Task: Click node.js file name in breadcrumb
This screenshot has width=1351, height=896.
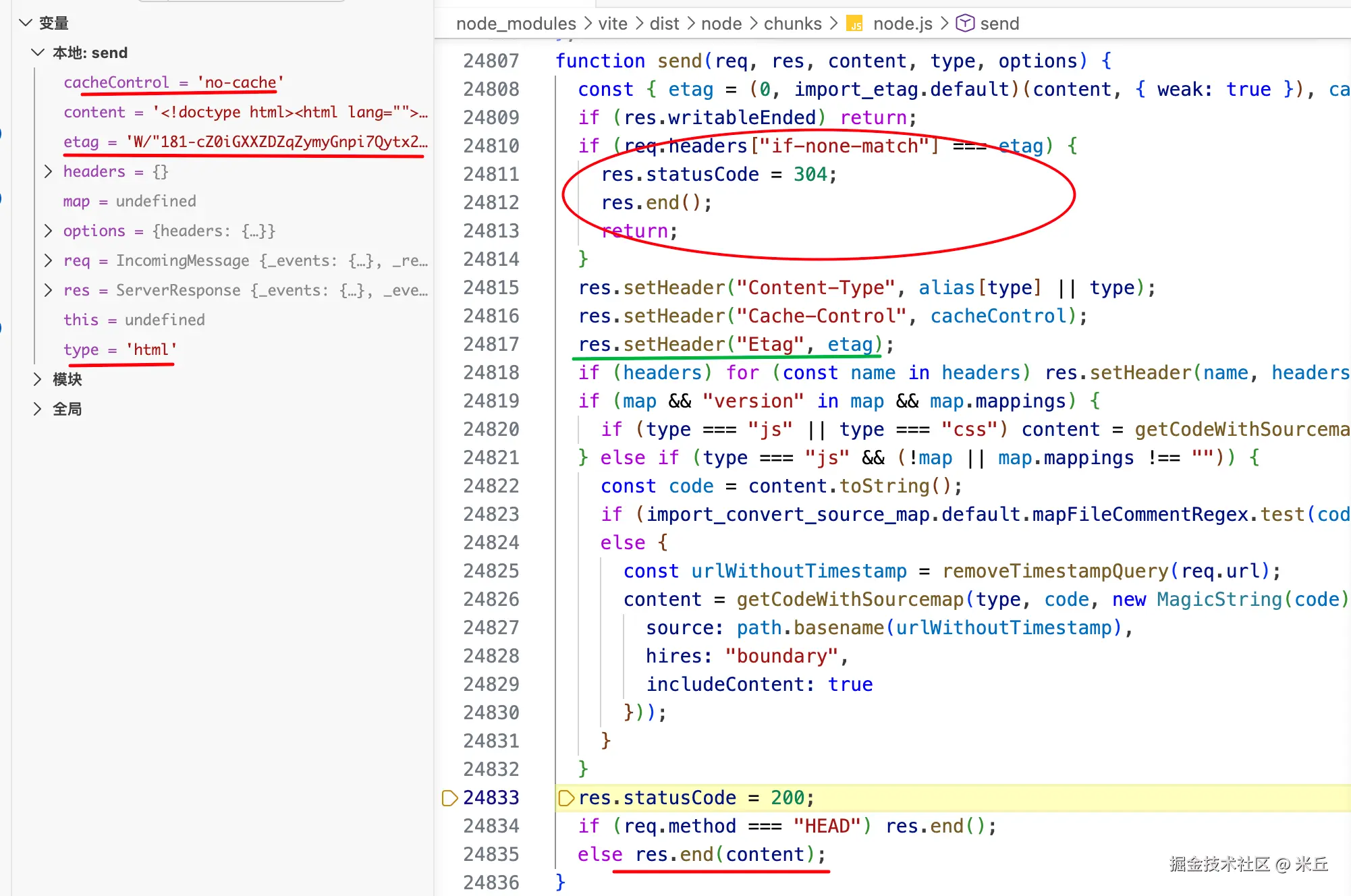Action: pyautogui.click(x=902, y=24)
